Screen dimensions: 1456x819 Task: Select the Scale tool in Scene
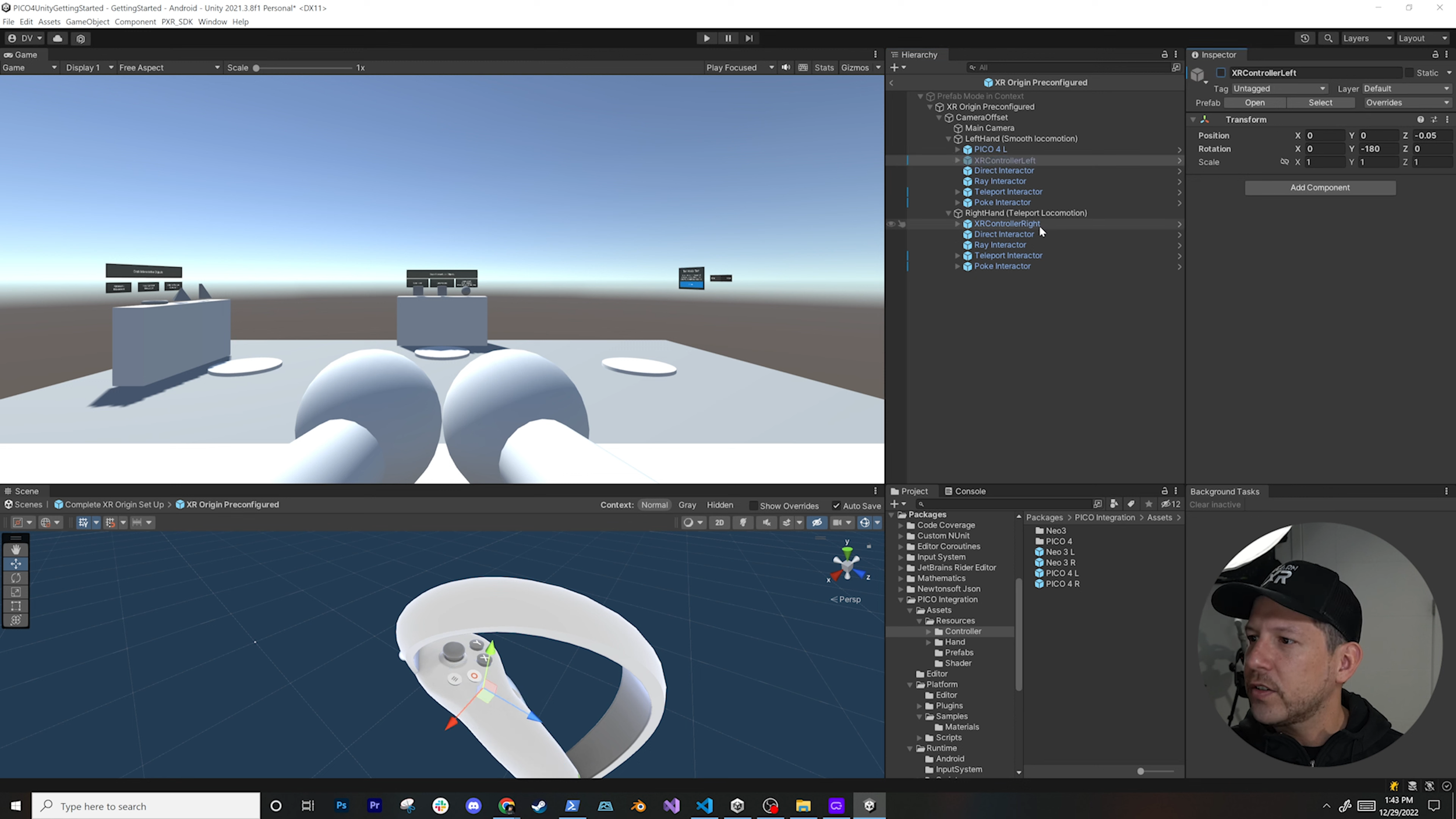pos(16,592)
